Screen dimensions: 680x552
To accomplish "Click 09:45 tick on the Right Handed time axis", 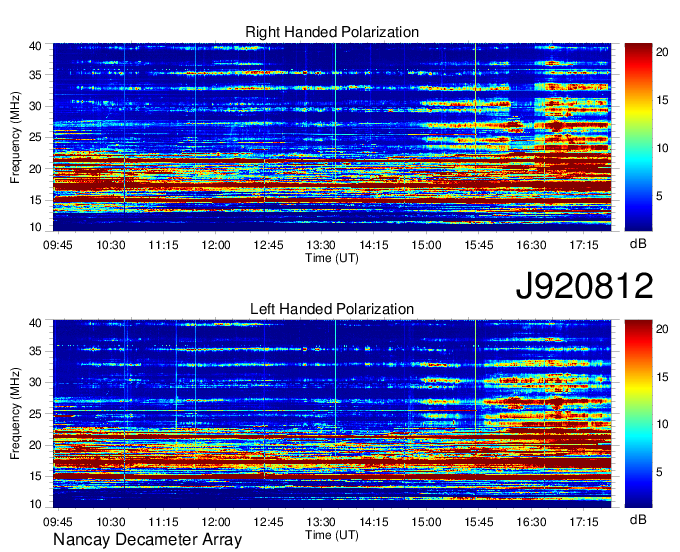I will pyautogui.click(x=58, y=245).
